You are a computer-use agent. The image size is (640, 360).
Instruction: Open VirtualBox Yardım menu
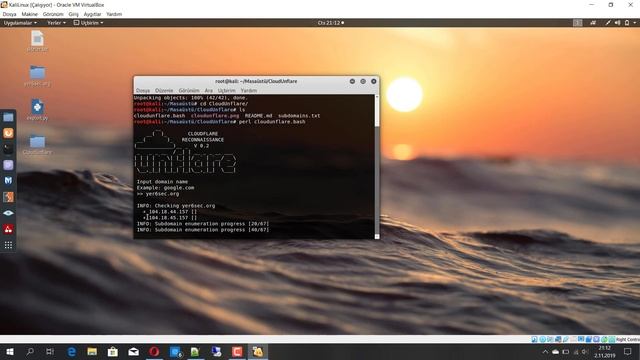114,14
